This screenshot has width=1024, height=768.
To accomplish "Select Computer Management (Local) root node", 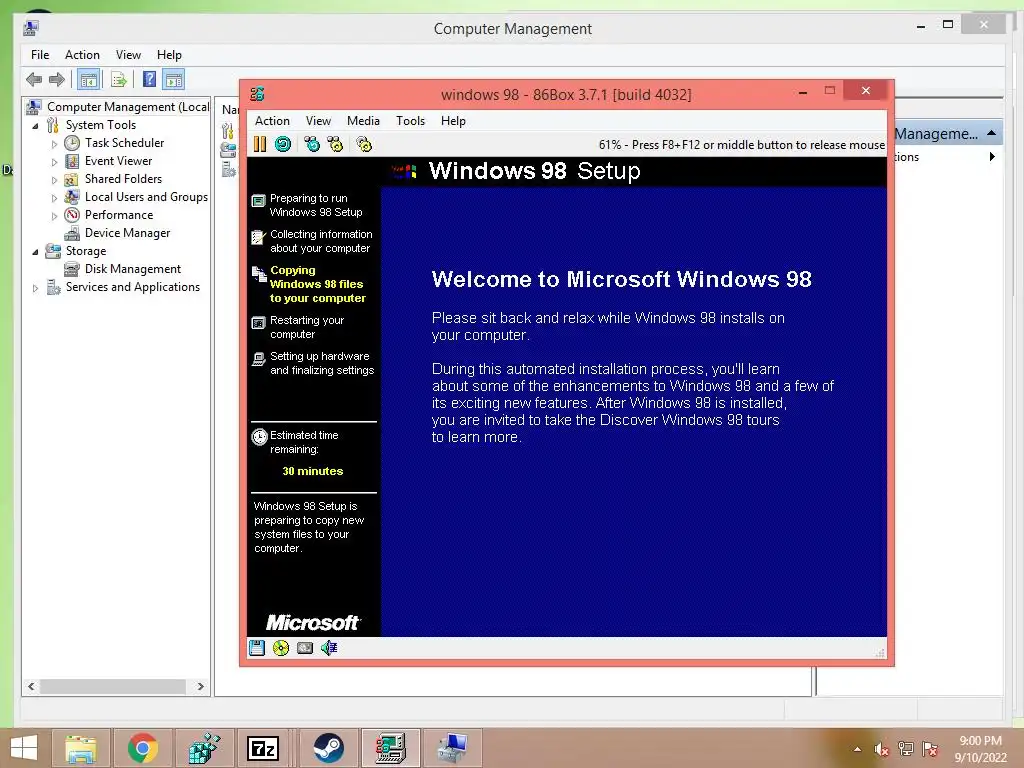I will 128,106.
